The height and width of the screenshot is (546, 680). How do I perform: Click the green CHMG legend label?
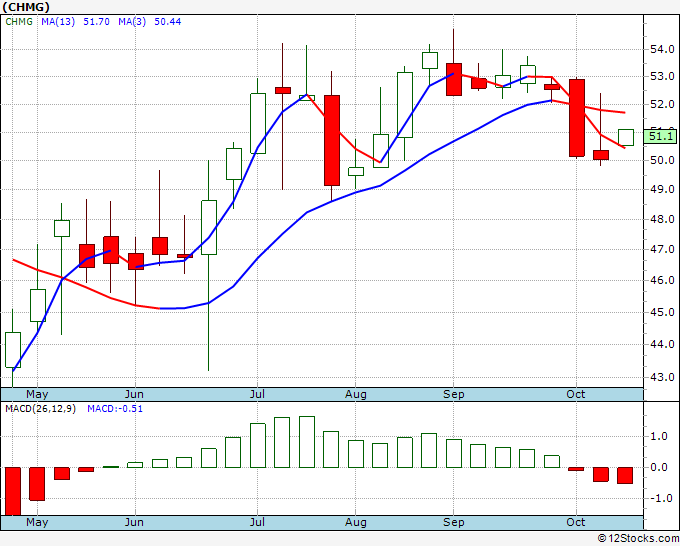(19, 22)
